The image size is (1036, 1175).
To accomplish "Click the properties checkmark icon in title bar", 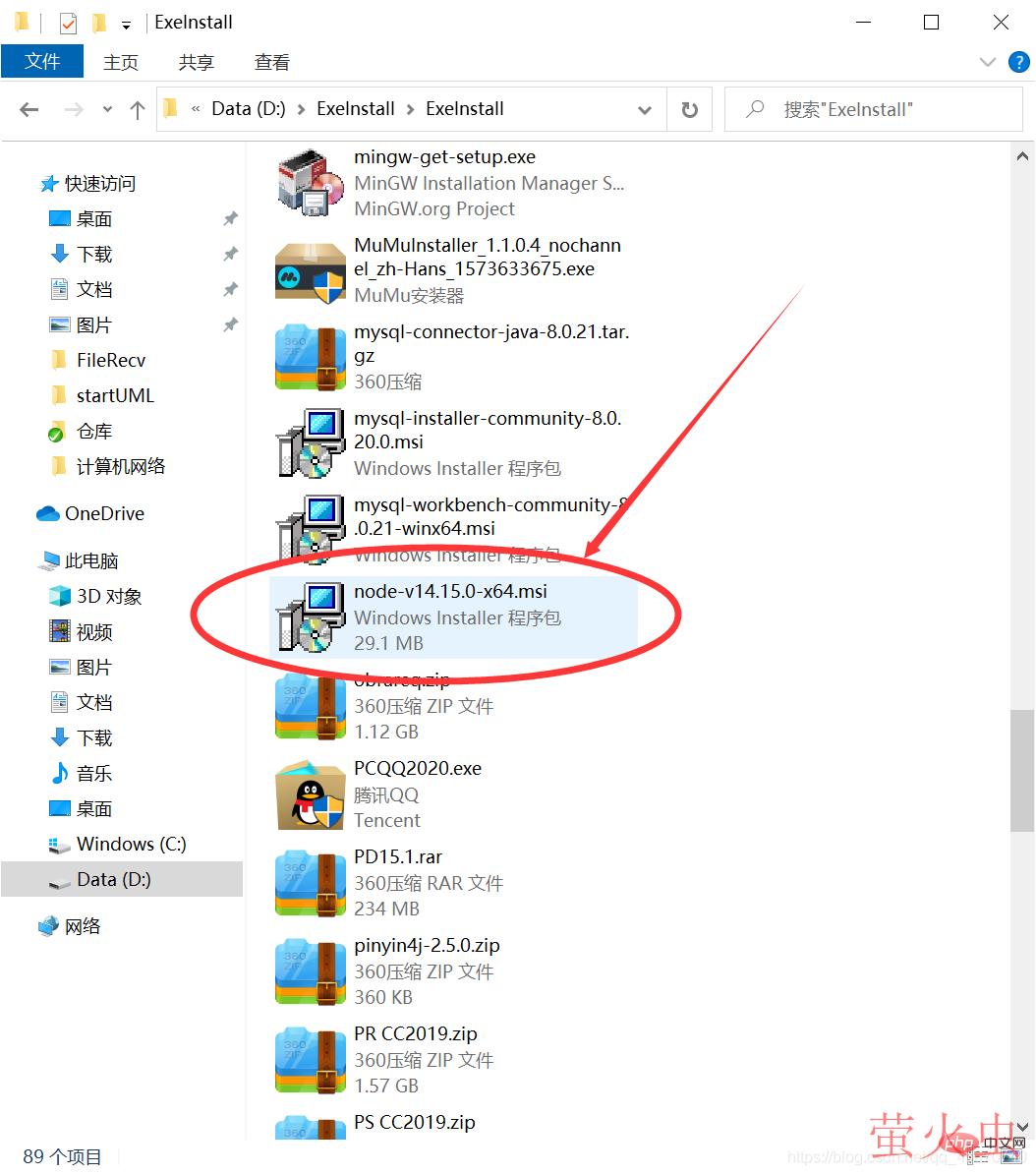I will coord(68,24).
